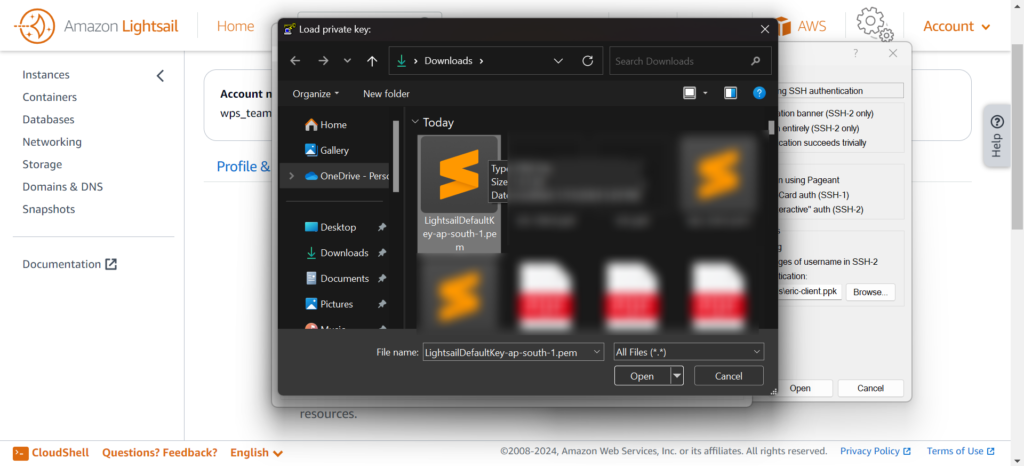Open Gallery in the navigation pane
Image resolution: width=1024 pixels, height=466 pixels.
tap(334, 150)
